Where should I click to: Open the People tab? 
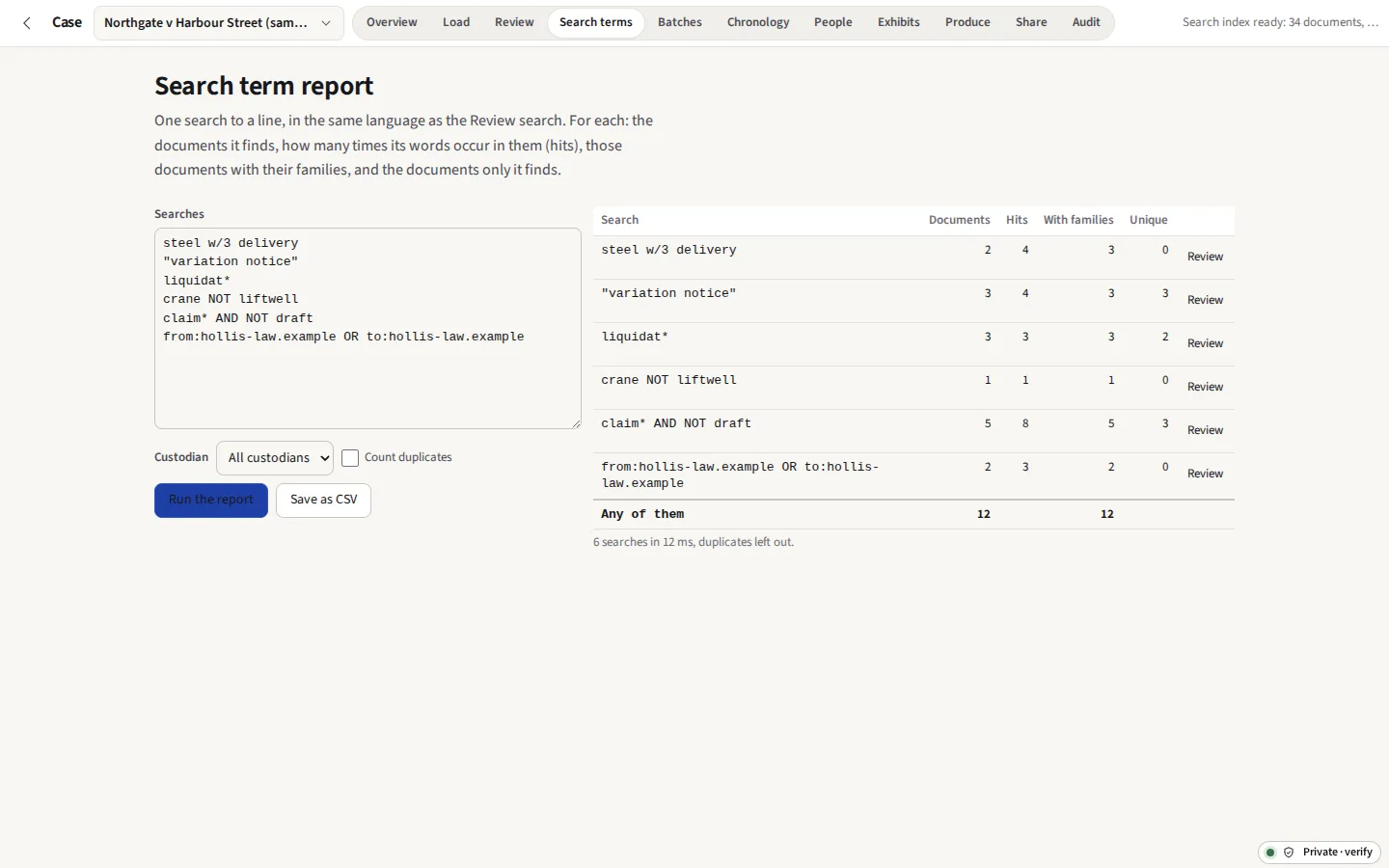tap(833, 22)
